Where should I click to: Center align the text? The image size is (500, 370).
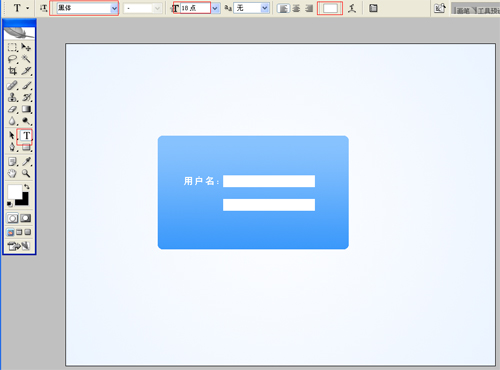pos(296,8)
